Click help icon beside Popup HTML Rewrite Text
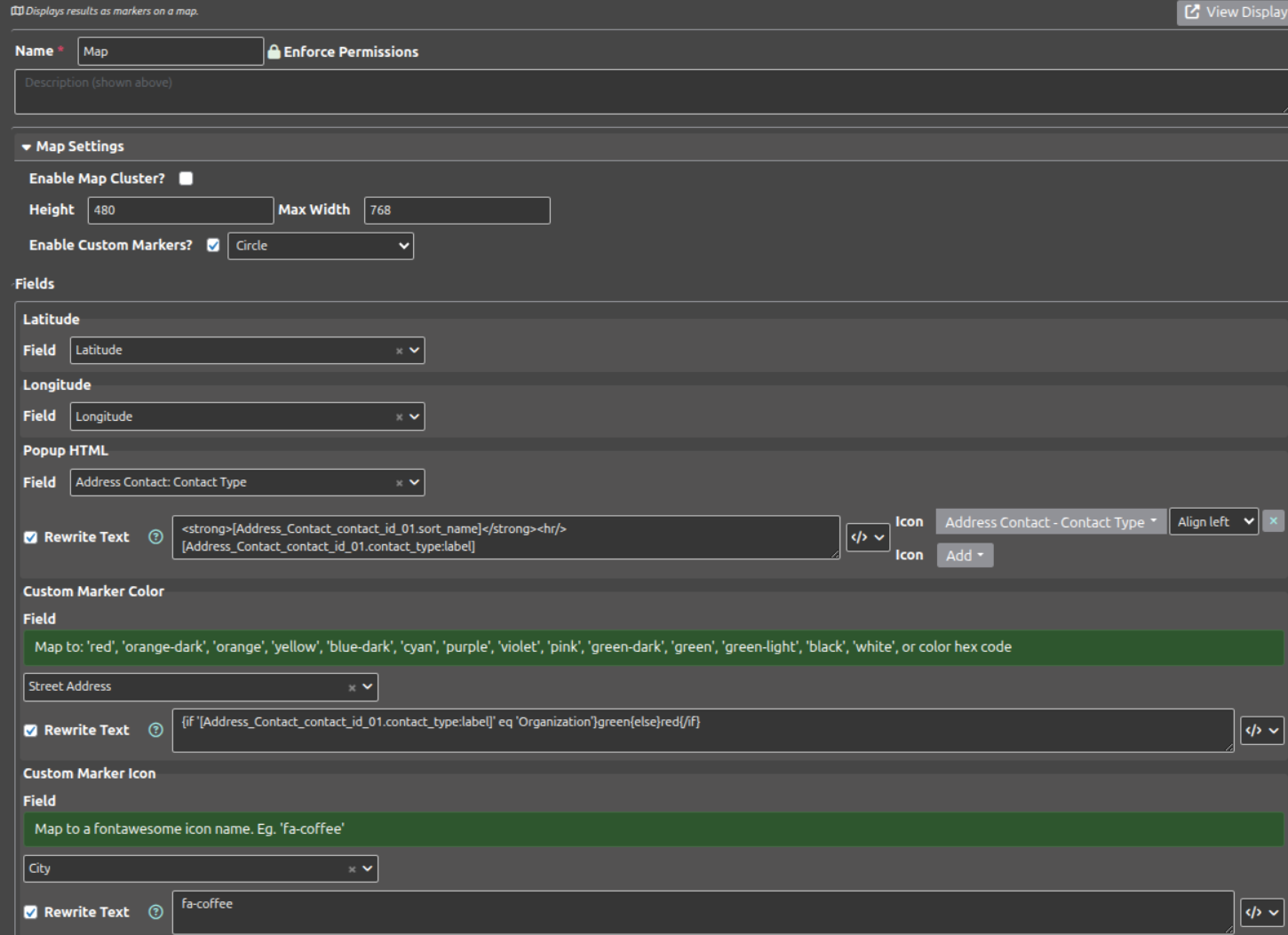The width and height of the screenshot is (1288, 935). pos(155,537)
